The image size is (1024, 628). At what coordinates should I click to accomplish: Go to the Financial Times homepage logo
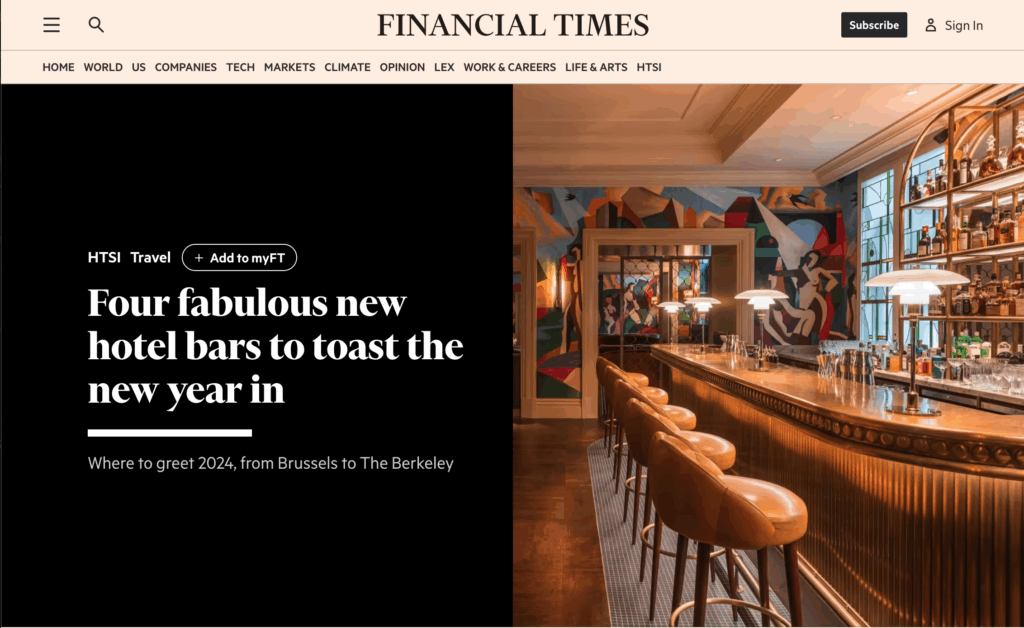pyautogui.click(x=513, y=25)
